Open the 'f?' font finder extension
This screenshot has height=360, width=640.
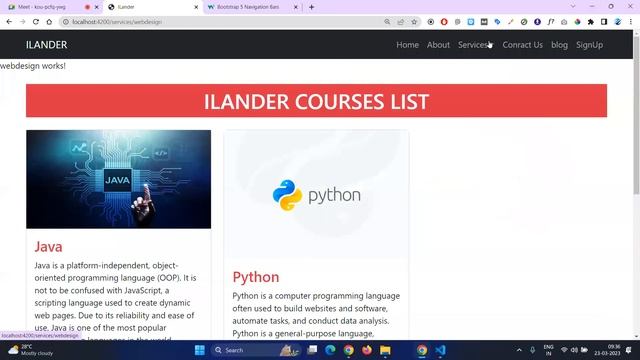click(551, 22)
